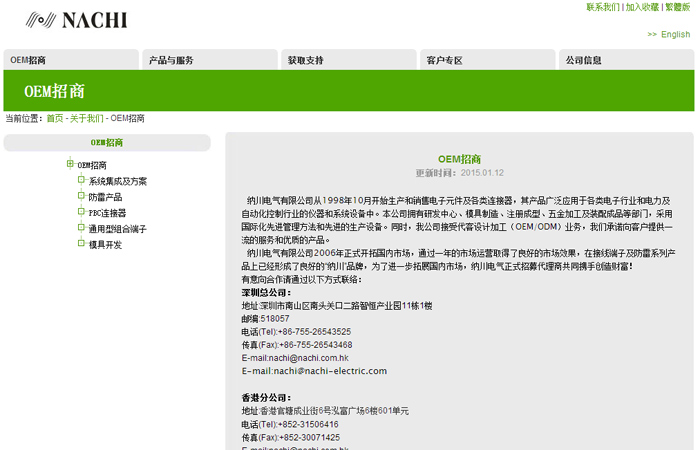Open 通用型组合端子 in sidebar

(117, 229)
